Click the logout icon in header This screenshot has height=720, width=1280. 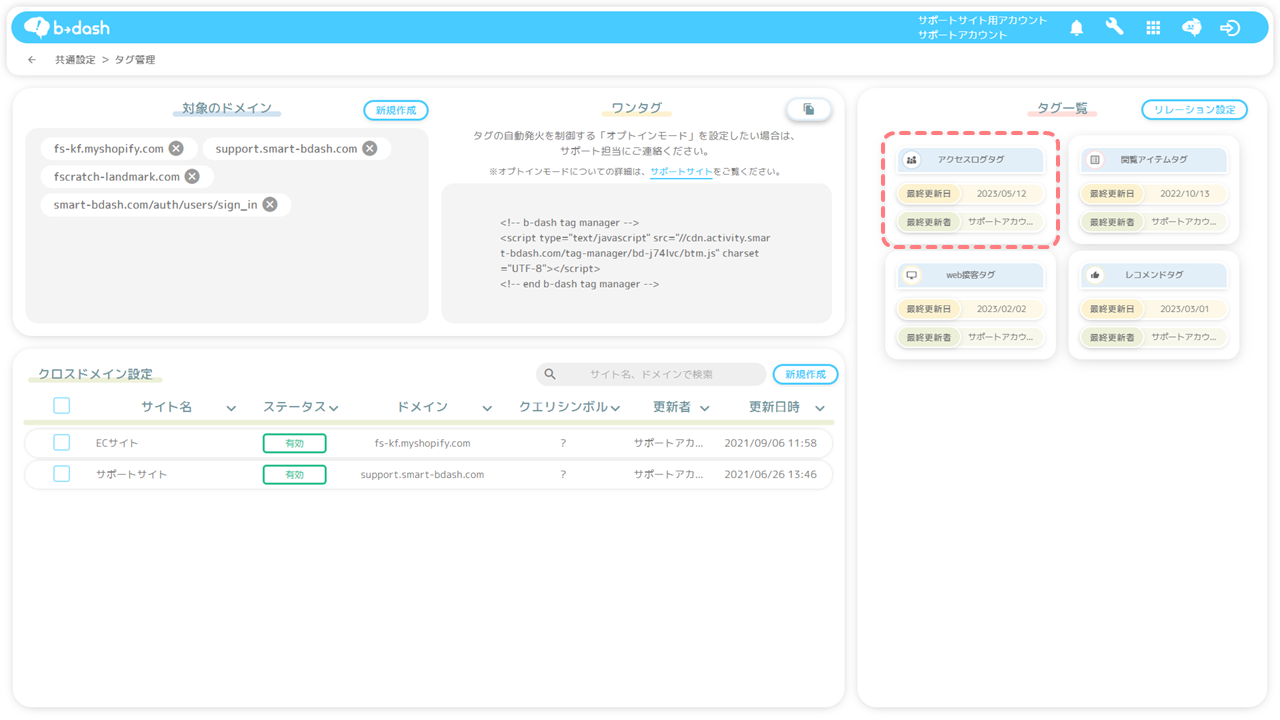tap(1230, 28)
